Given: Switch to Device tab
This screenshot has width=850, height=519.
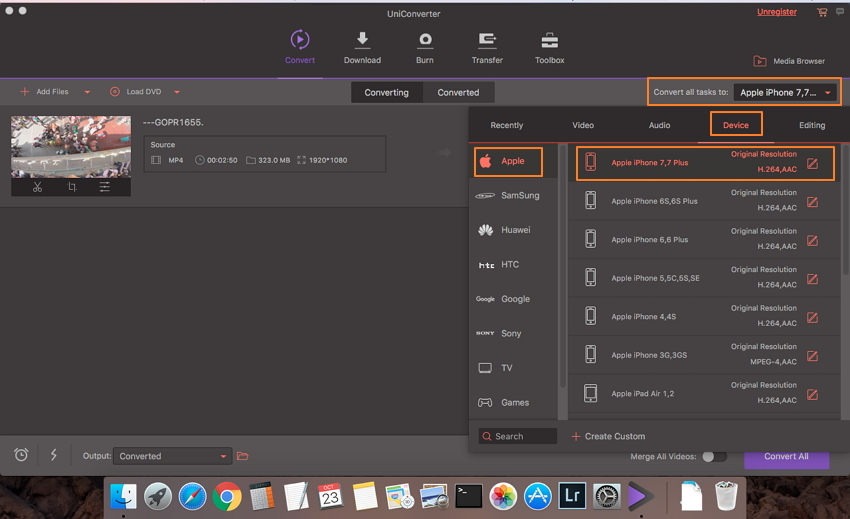Looking at the screenshot, I should (736, 125).
